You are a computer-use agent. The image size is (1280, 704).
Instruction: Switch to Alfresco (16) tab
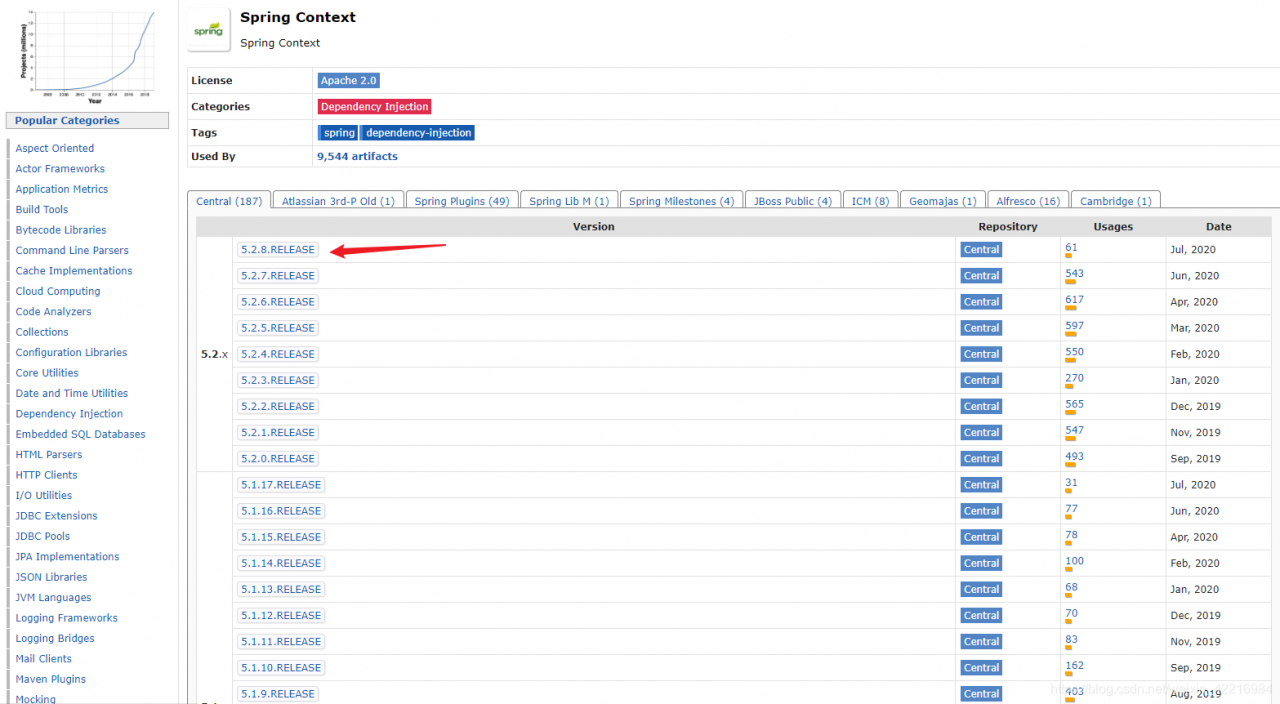(1028, 201)
